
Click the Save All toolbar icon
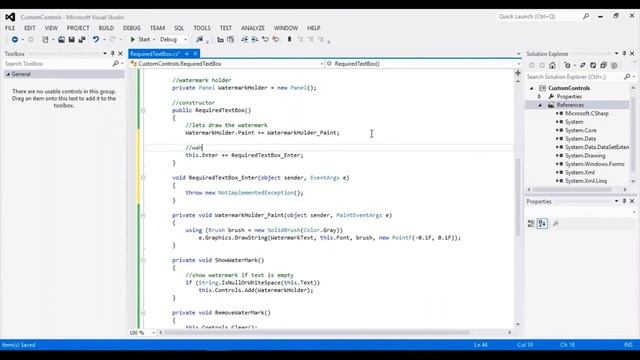click(x=82, y=40)
